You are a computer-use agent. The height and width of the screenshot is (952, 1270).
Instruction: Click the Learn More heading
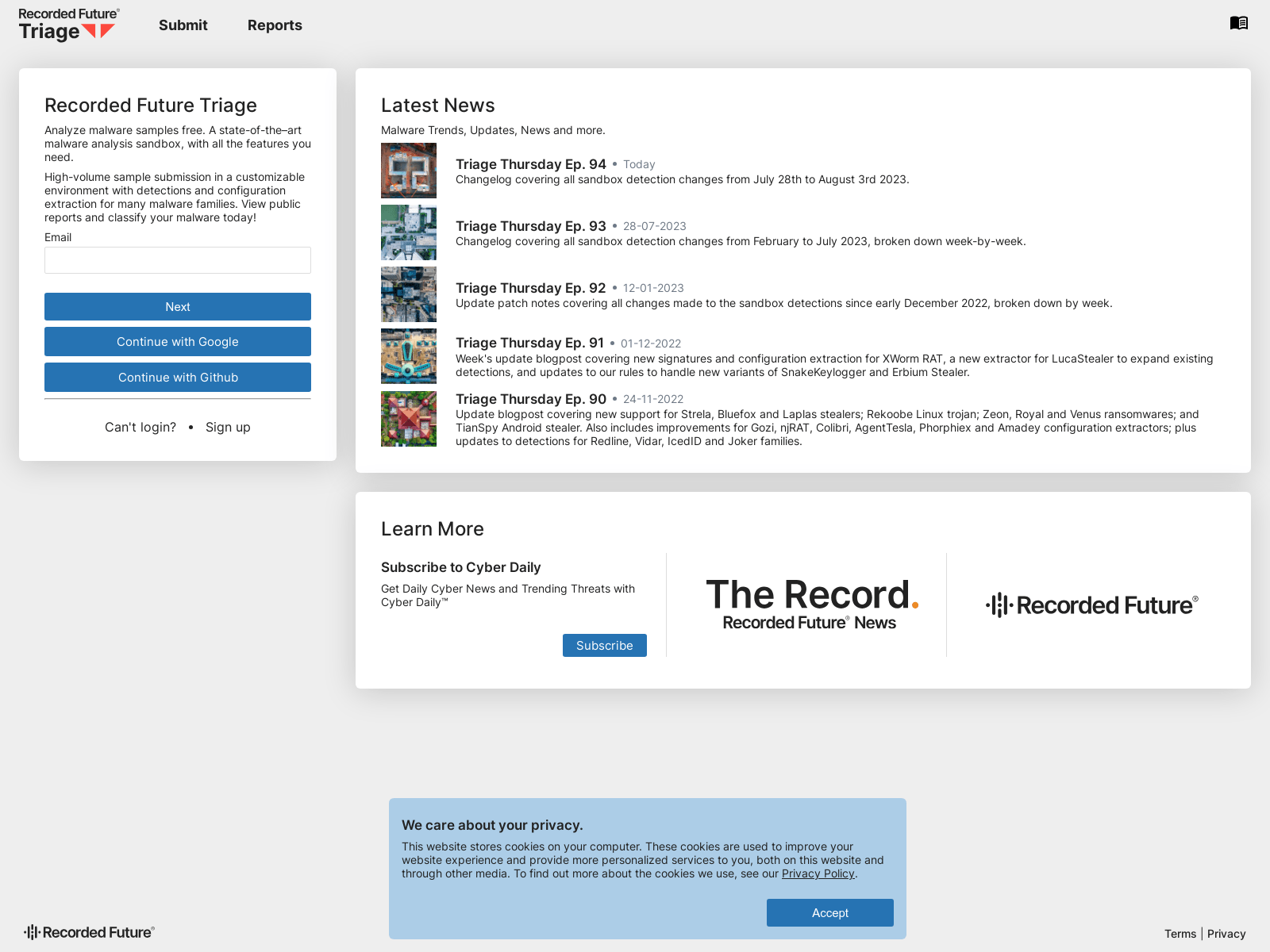click(x=433, y=529)
